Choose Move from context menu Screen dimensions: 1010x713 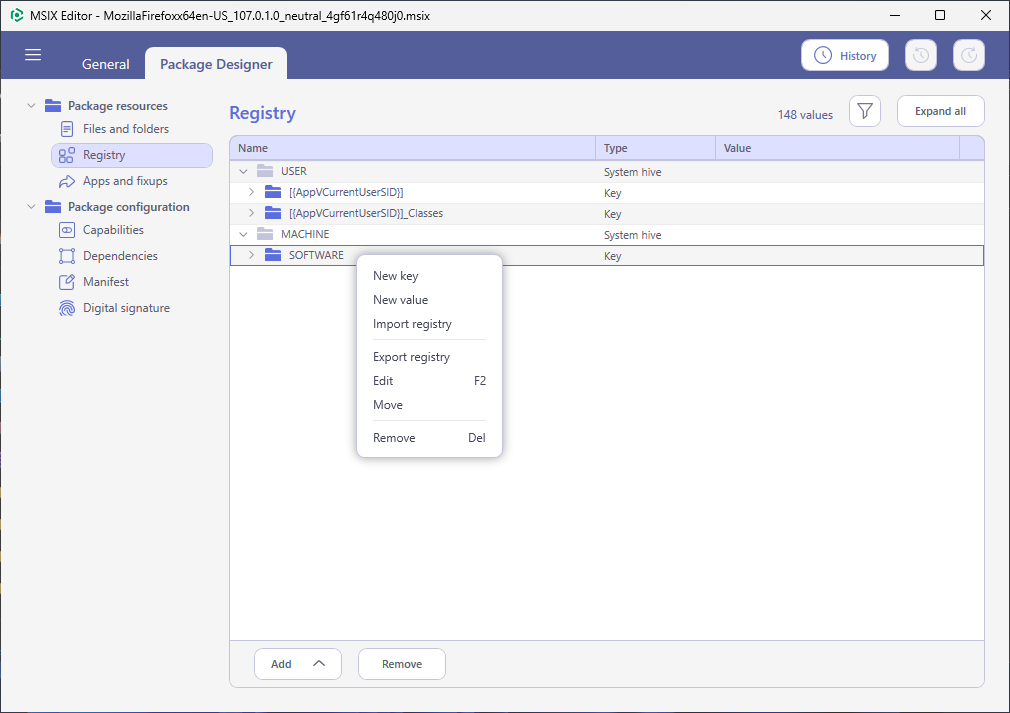click(429, 405)
